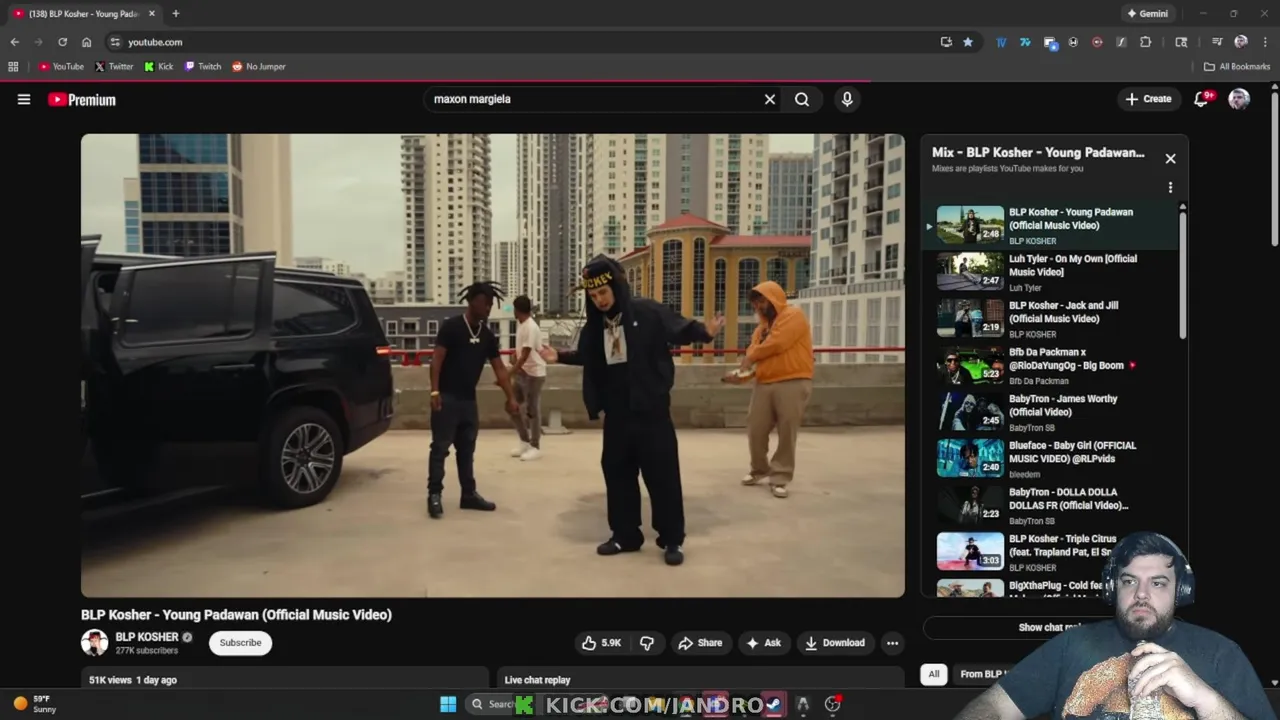This screenshot has width=1280, height=720.
Task: Open a new browser tab
Action: [x=175, y=14]
